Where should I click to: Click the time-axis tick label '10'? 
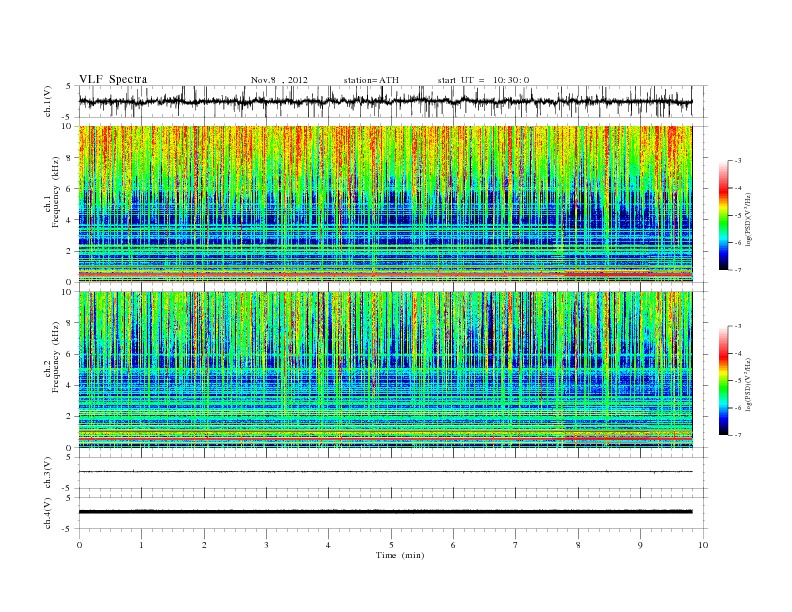tap(703, 545)
